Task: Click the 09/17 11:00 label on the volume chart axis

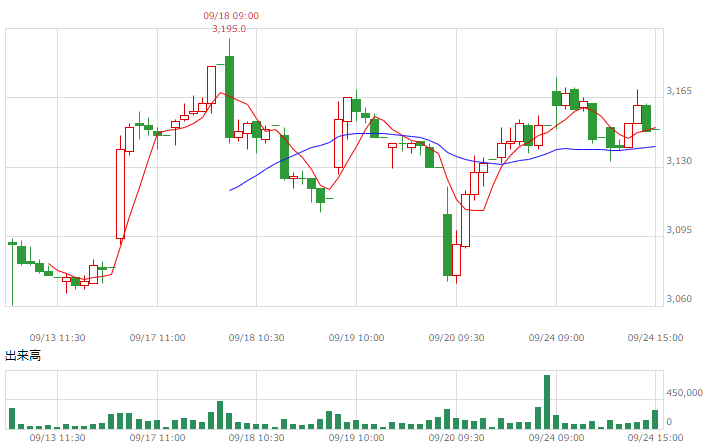Action: pyautogui.click(x=157, y=438)
